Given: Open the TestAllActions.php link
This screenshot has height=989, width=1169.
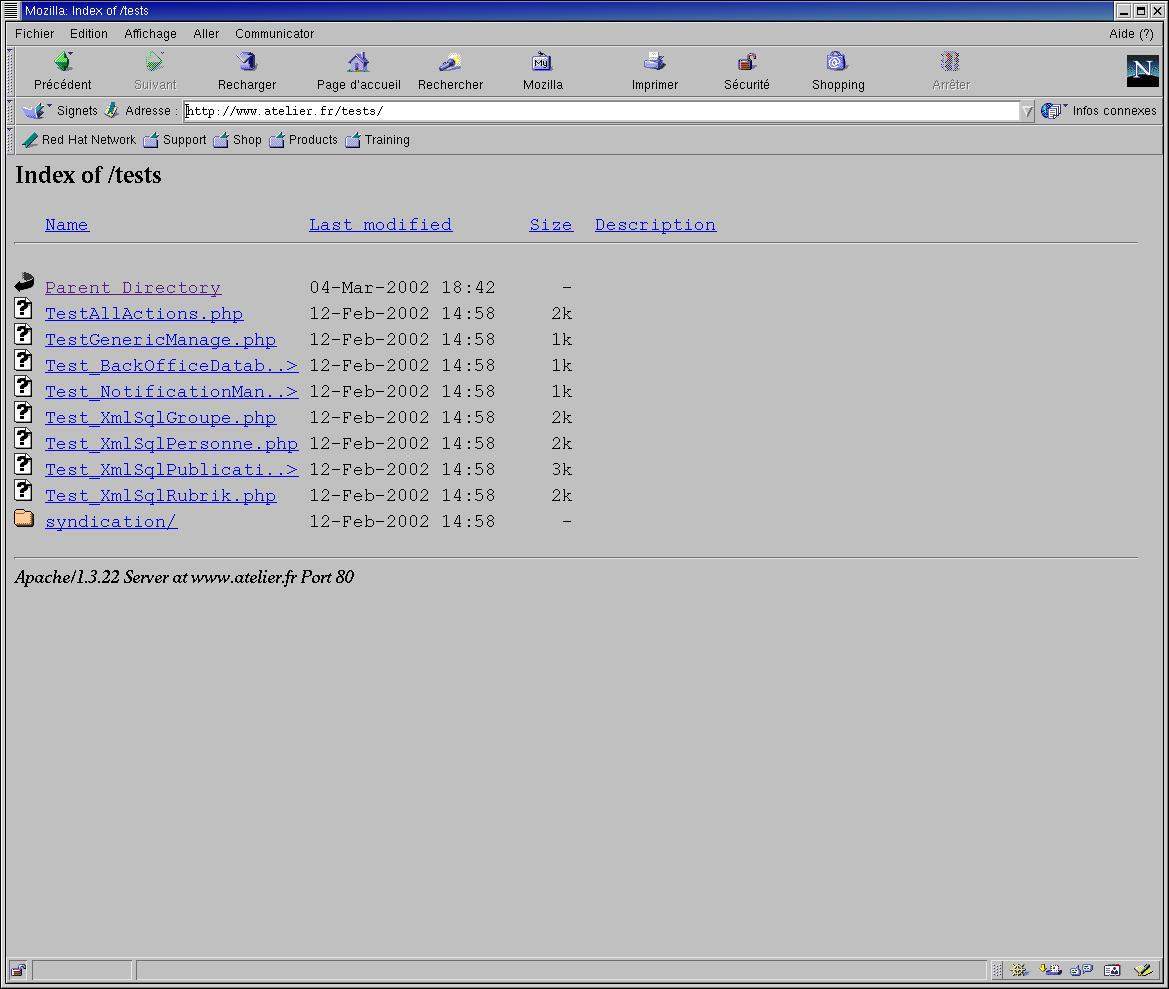Looking at the screenshot, I should (x=144, y=314).
